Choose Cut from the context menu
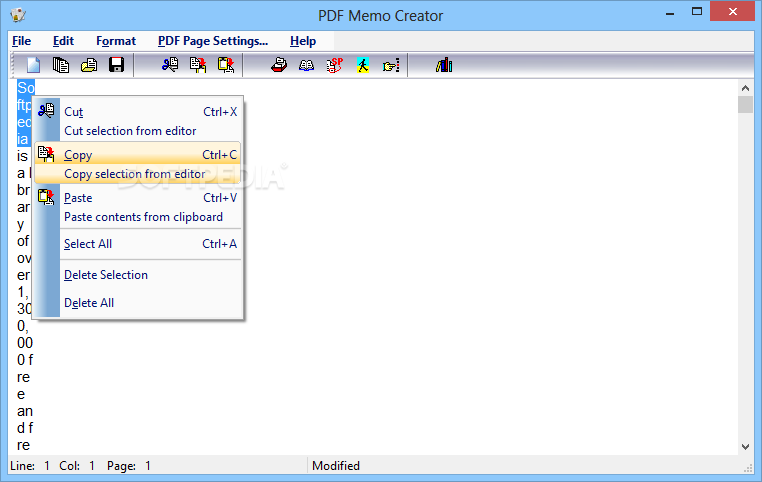Viewport: 762px width, 482px height. [138, 120]
